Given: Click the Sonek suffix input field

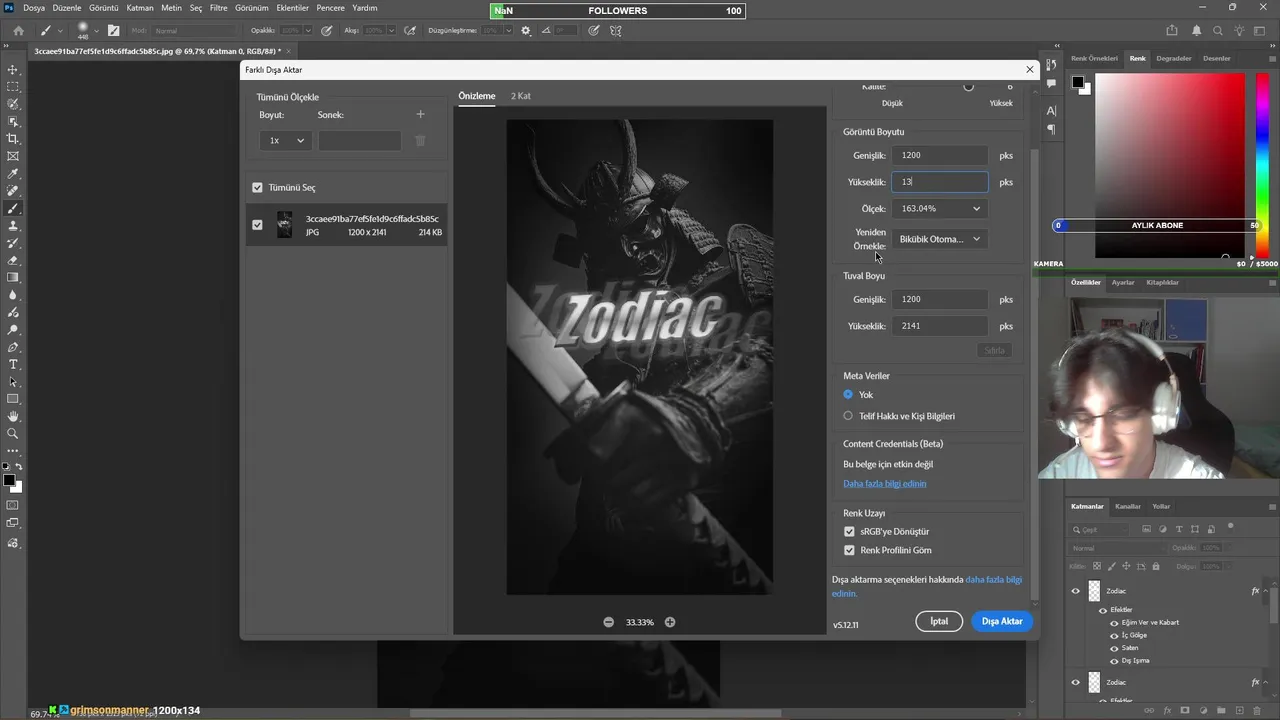Looking at the screenshot, I should tap(360, 141).
